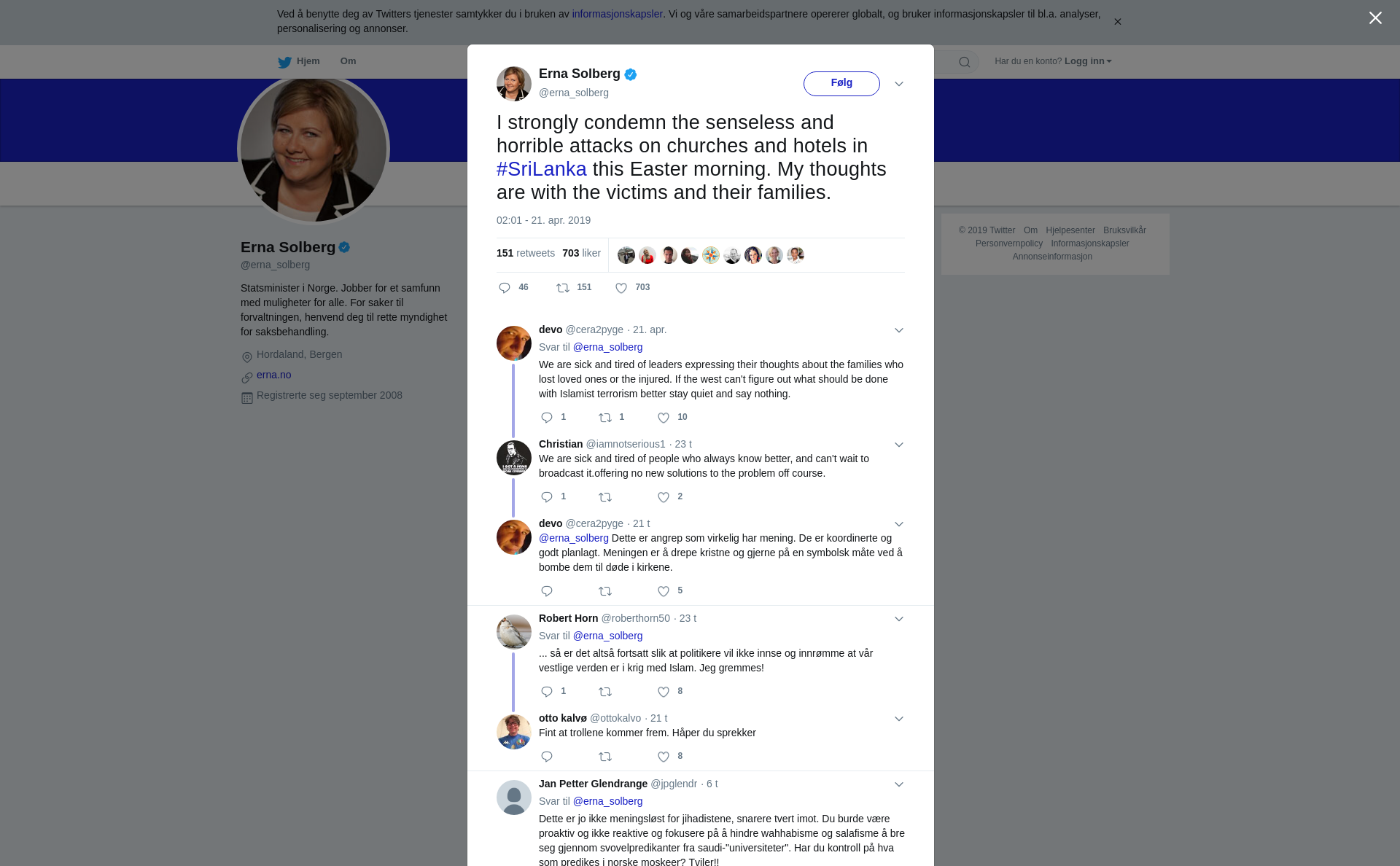Reply to Erna Solberg's main tweet
Viewport: 1400px width, 866px height.
[x=505, y=288]
